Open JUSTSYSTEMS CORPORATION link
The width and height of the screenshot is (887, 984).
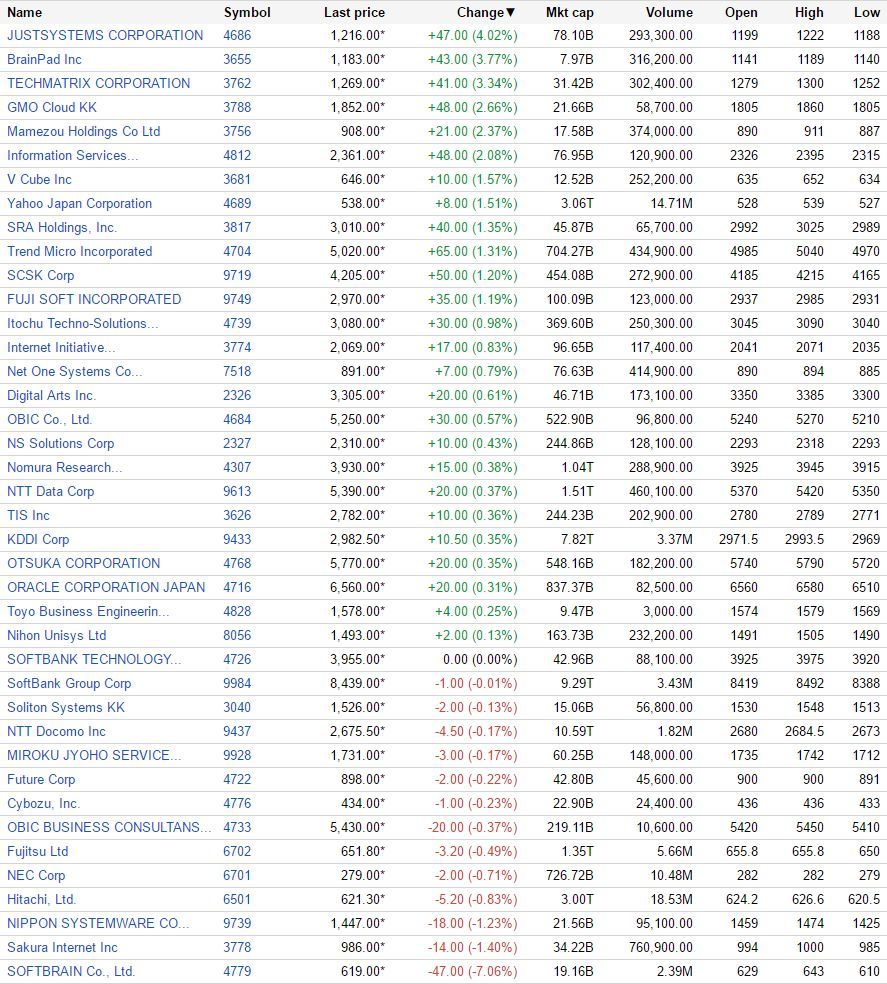(105, 35)
